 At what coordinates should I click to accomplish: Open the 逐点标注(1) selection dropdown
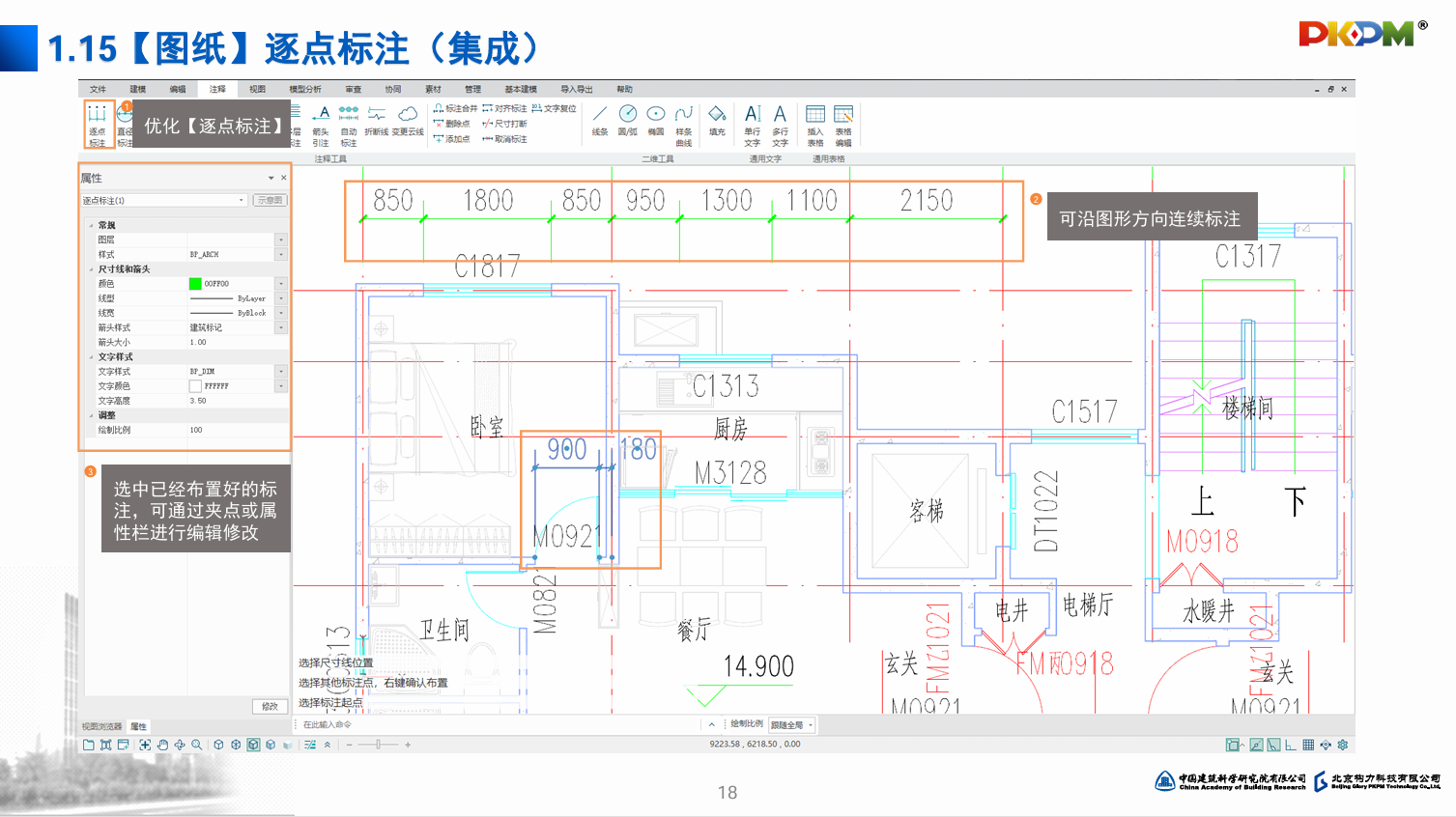tap(242, 201)
